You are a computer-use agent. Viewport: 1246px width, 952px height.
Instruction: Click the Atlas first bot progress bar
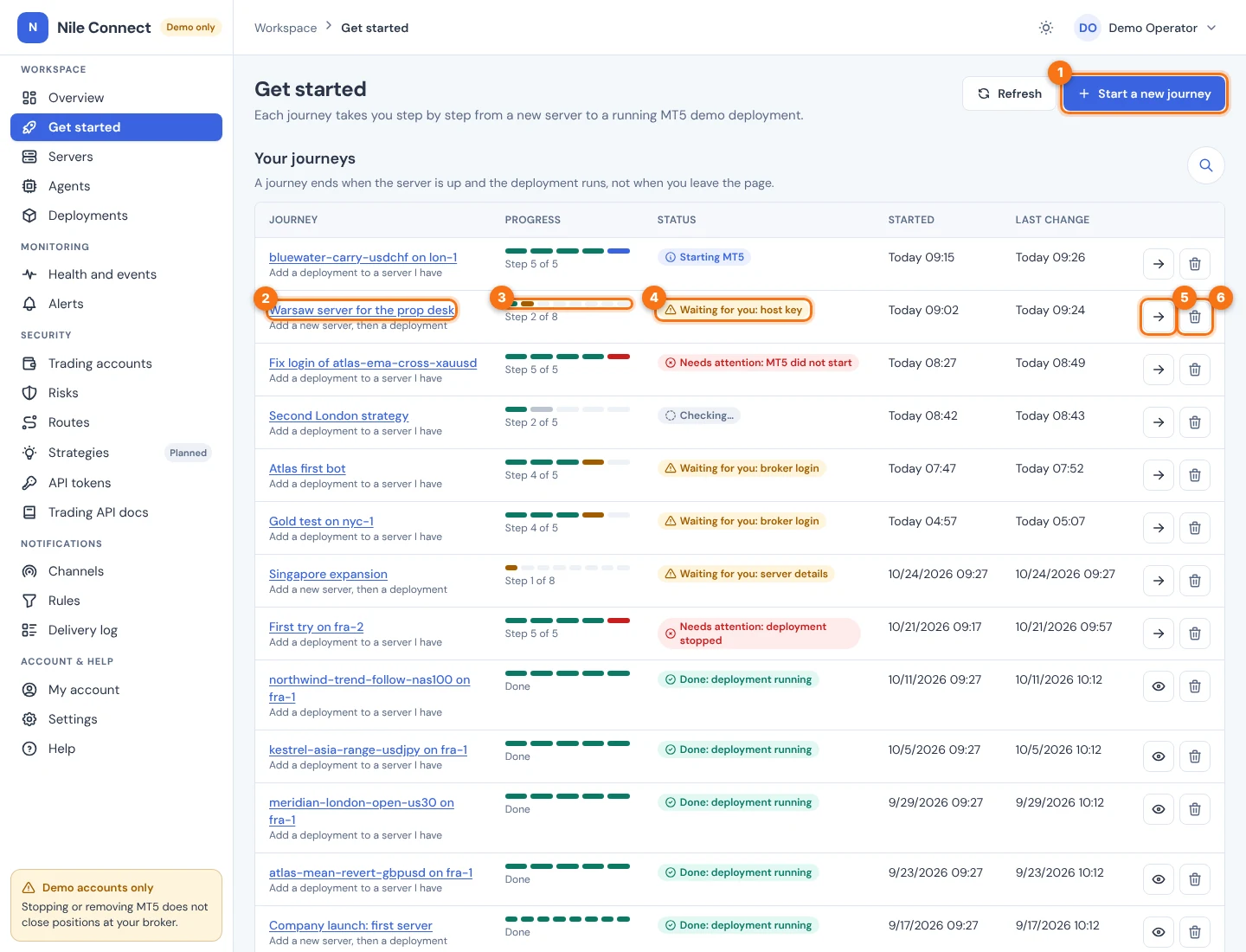pos(568,462)
